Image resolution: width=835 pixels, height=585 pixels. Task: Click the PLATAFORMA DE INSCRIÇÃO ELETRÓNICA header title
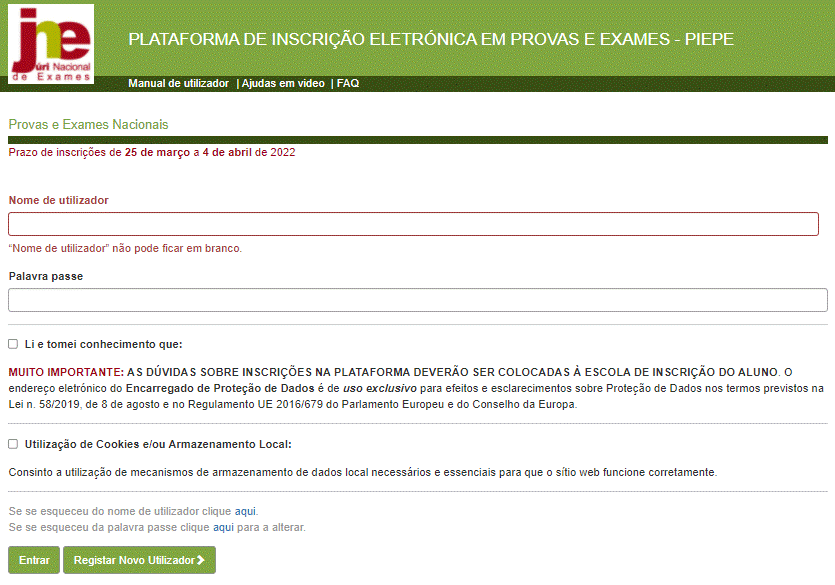[x=431, y=40]
